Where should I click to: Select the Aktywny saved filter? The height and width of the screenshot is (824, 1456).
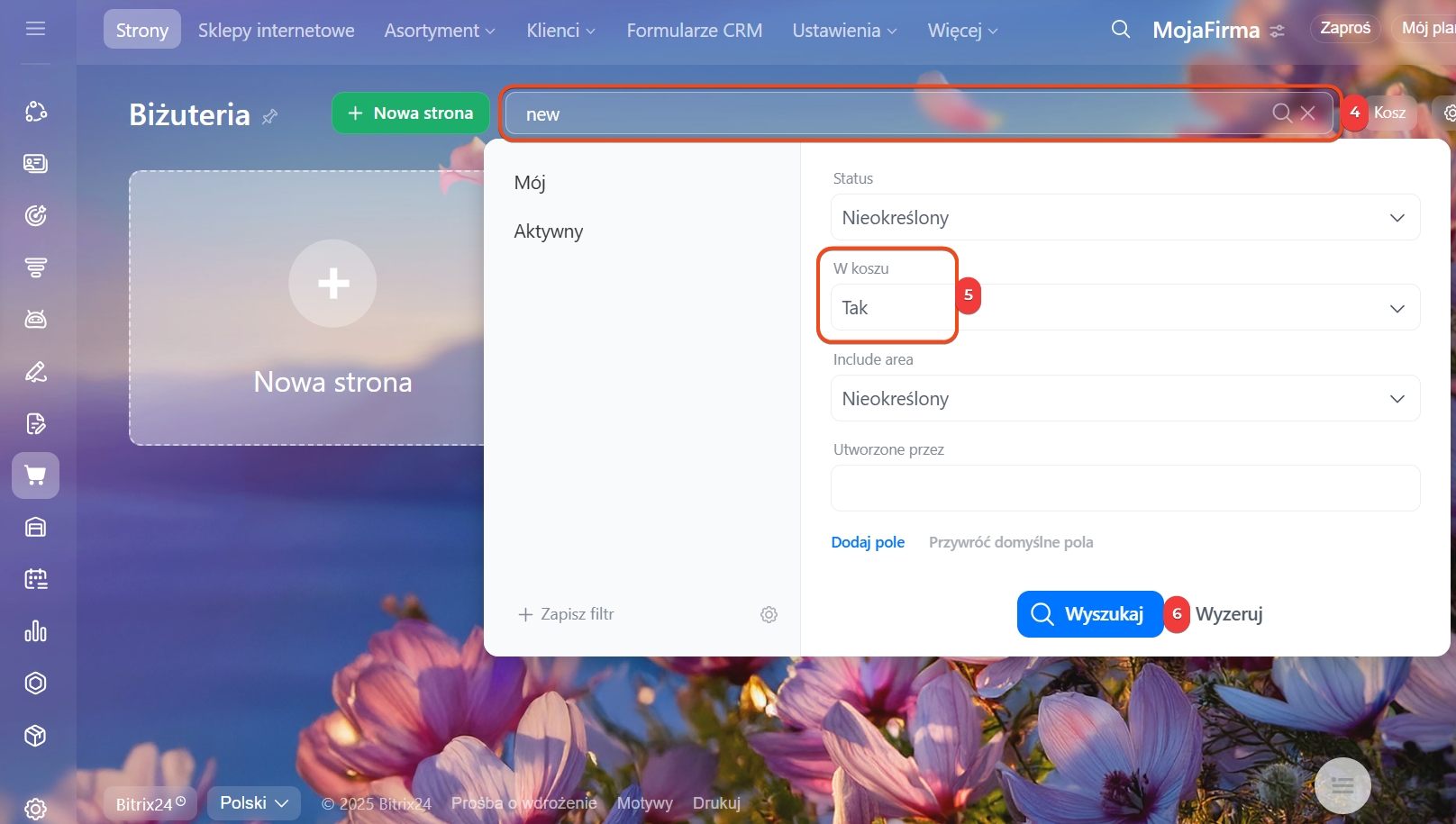click(x=548, y=231)
